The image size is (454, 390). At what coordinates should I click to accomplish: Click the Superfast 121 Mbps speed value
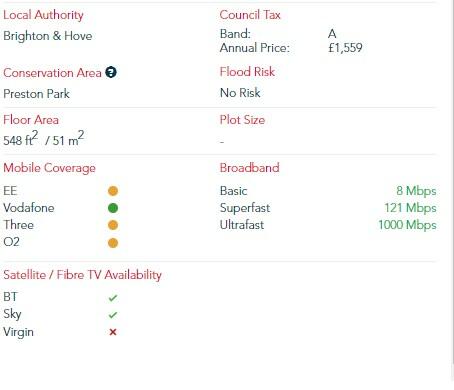(410, 208)
